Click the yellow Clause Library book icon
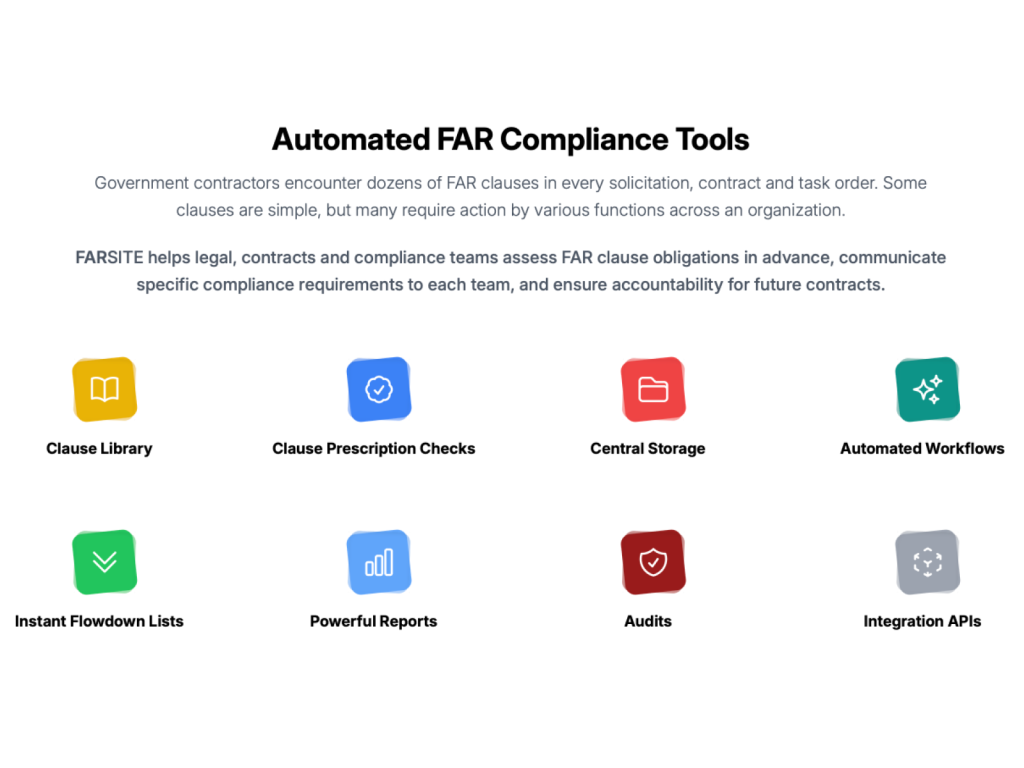1024x768 pixels. (x=104, y=389)
